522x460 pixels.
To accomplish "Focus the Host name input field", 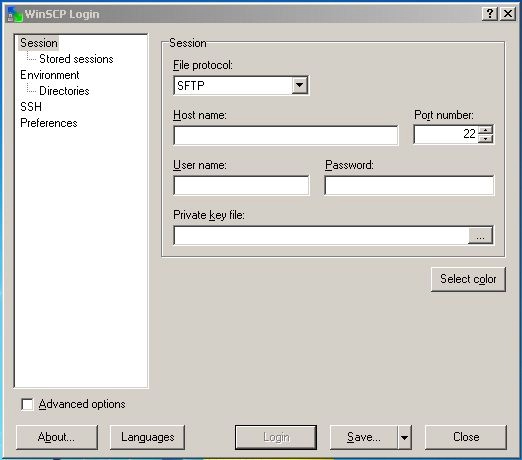I will point(286,135).
